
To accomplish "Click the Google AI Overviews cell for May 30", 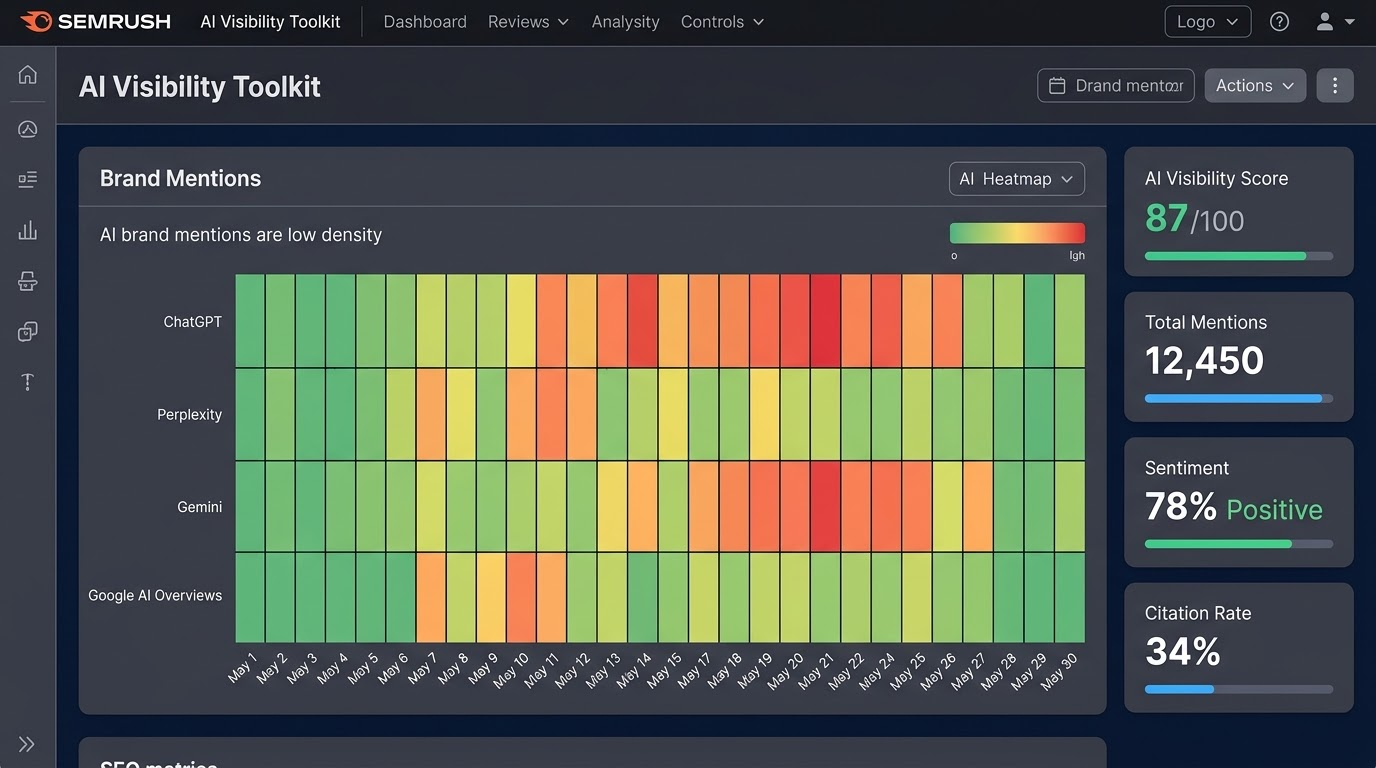I will click(1070, 597).
